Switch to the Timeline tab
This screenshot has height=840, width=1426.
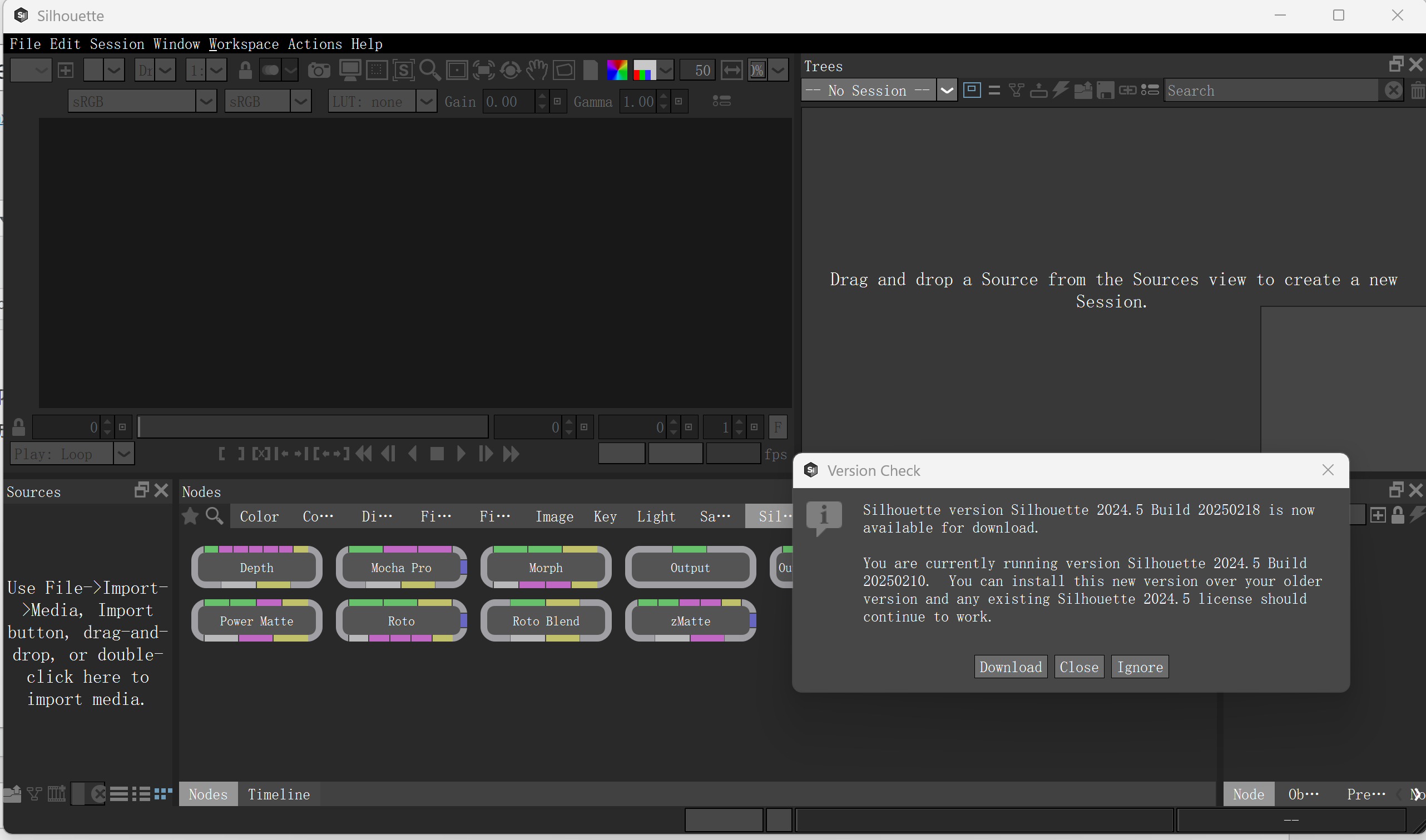click(x=279, y=794)
